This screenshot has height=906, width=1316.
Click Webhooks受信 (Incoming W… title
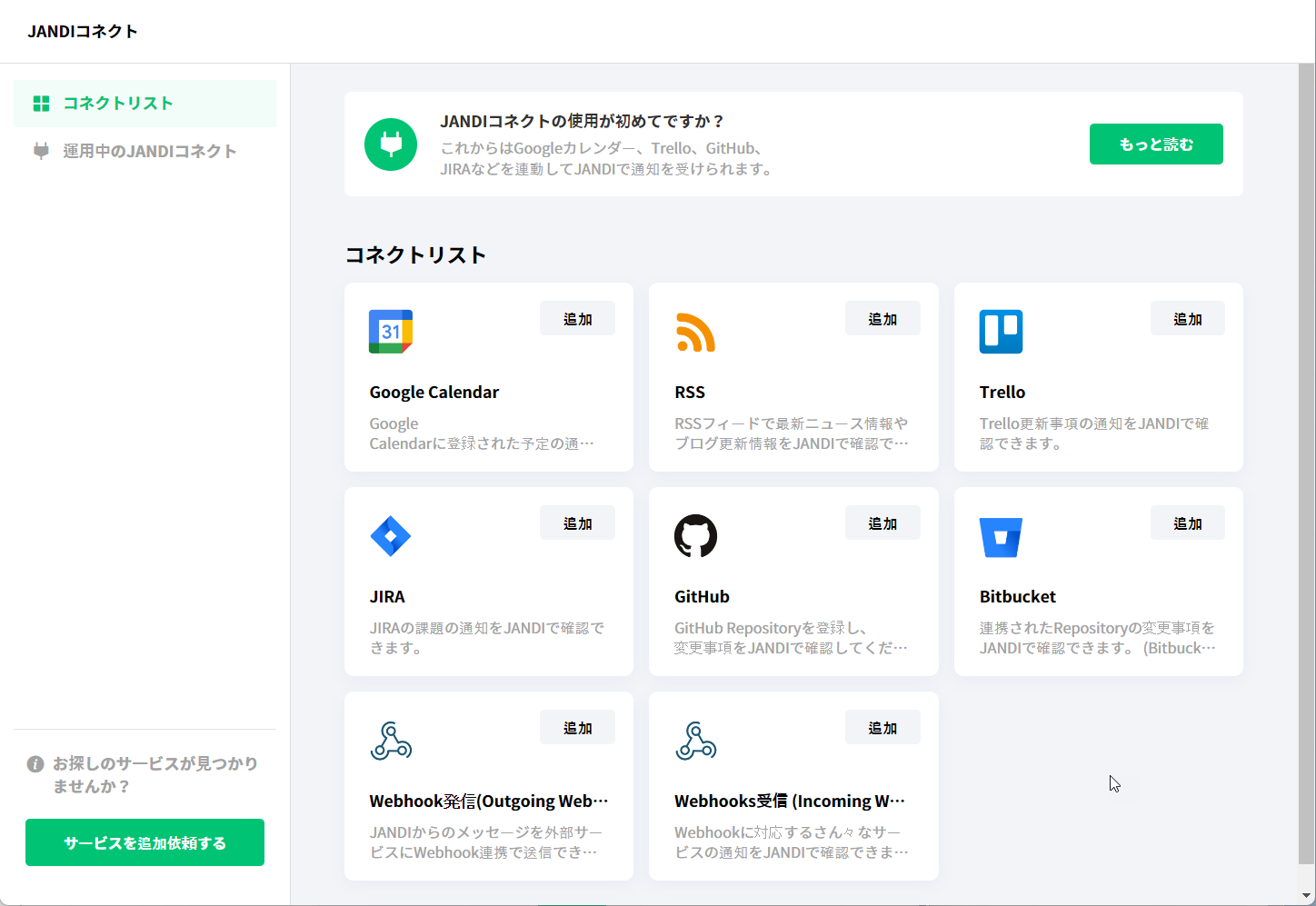click(790, 801)
